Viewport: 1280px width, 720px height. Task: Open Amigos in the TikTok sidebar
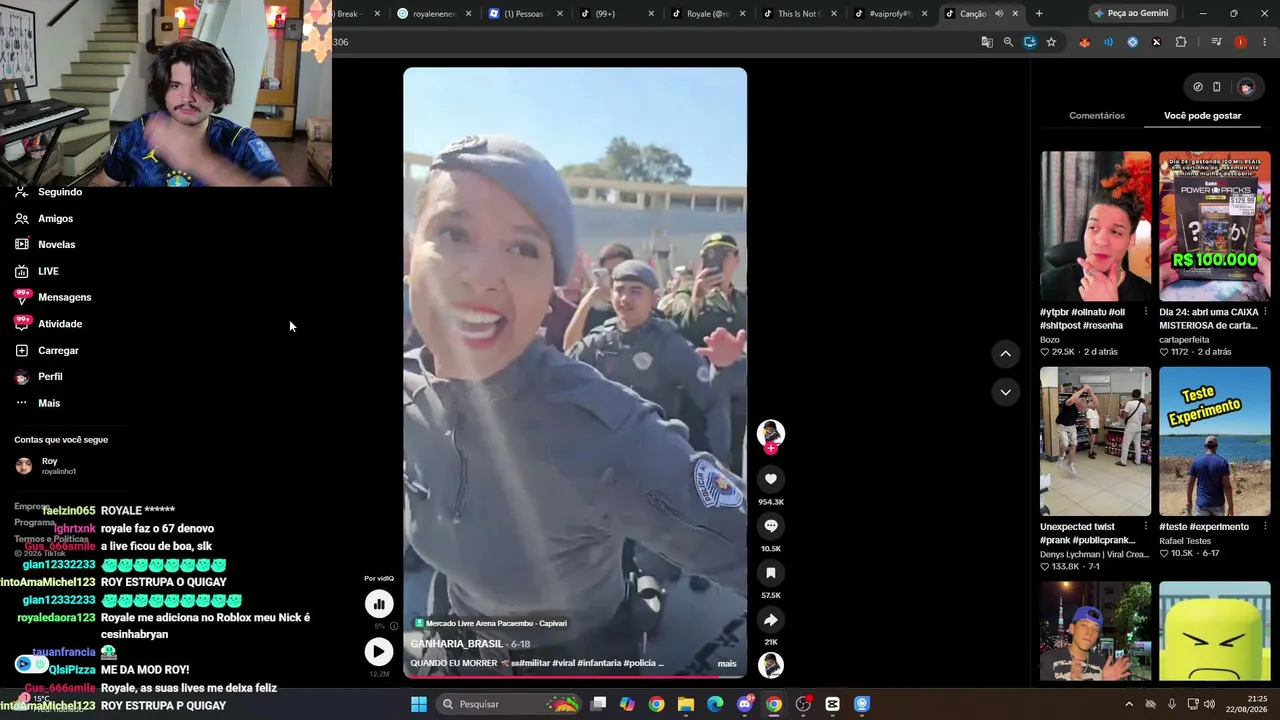click(45, 218)
